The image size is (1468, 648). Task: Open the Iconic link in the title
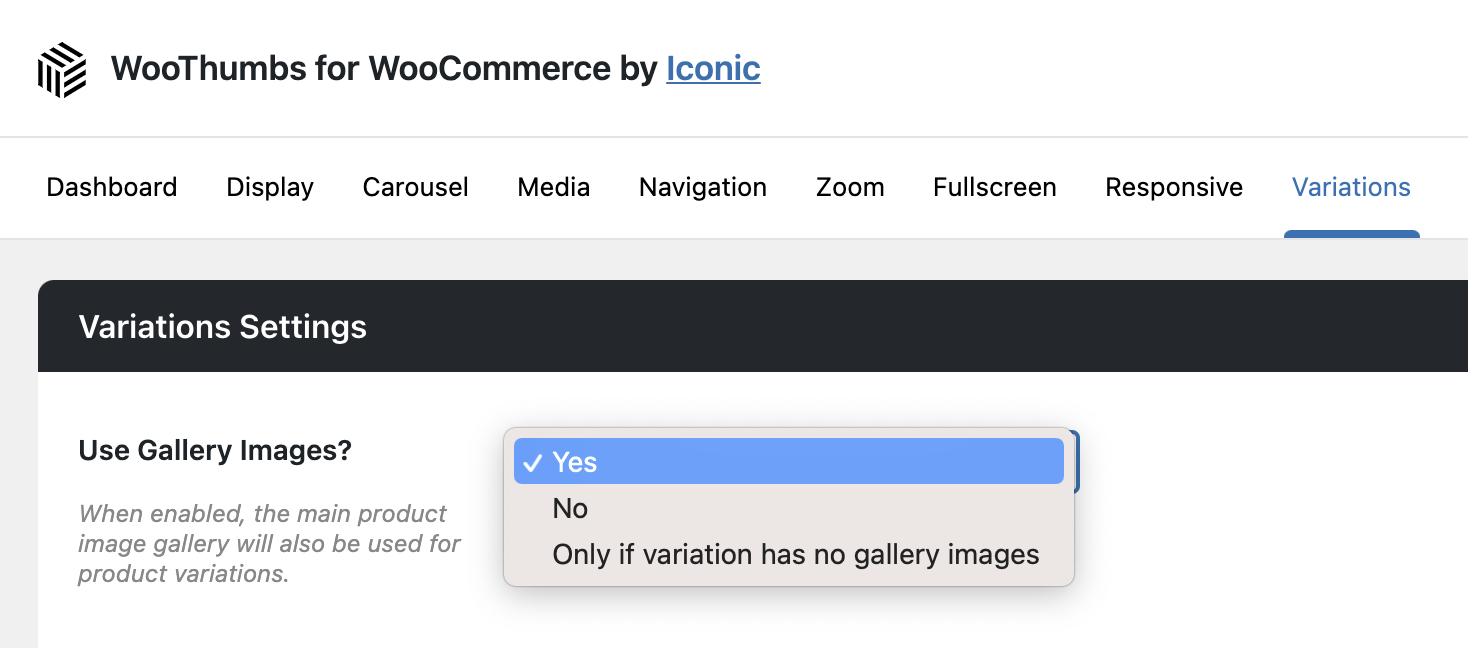coord(713,69)
